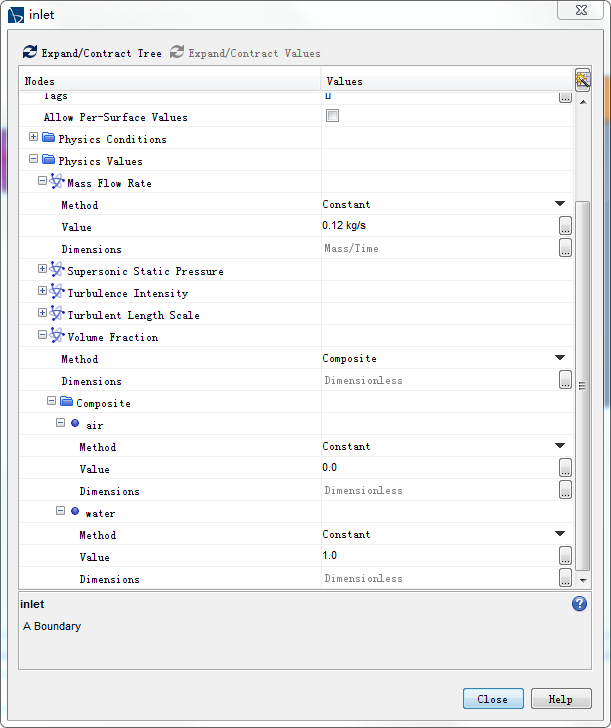Select the water phase tree item
Image resolution: width=611 pixels, height=728 pixels.
tap(100, 513)
